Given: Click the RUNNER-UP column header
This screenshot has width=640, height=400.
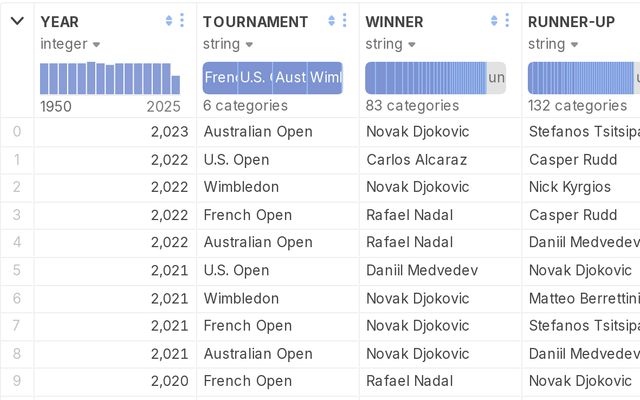Looking at the screenshot, I should [x=571, y=22].
